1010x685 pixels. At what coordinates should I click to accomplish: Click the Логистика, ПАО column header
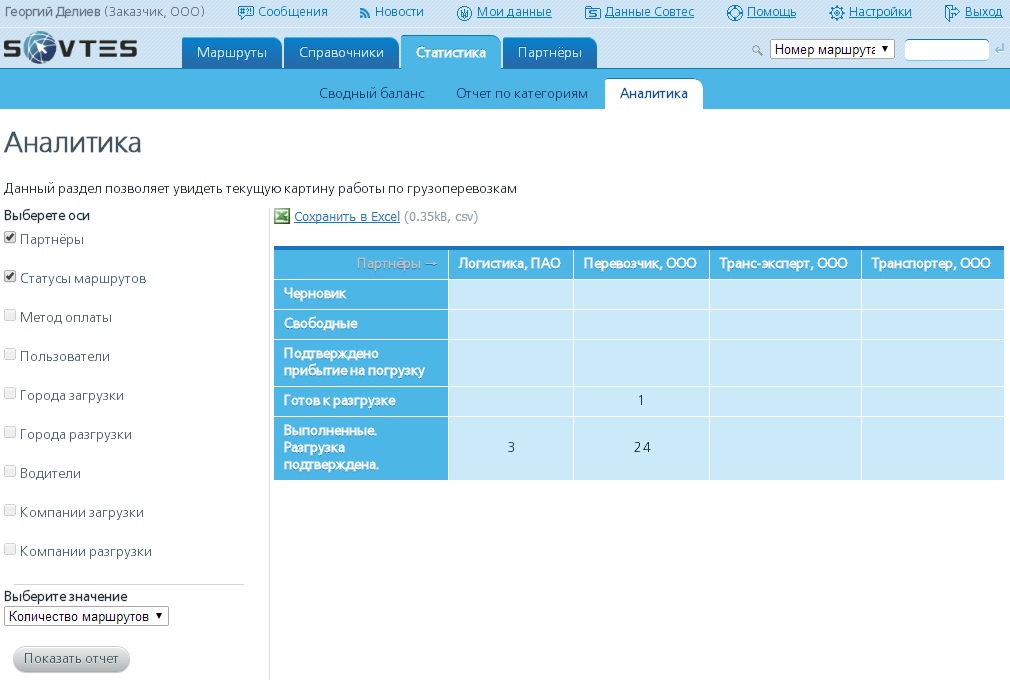tap(511, 264)
